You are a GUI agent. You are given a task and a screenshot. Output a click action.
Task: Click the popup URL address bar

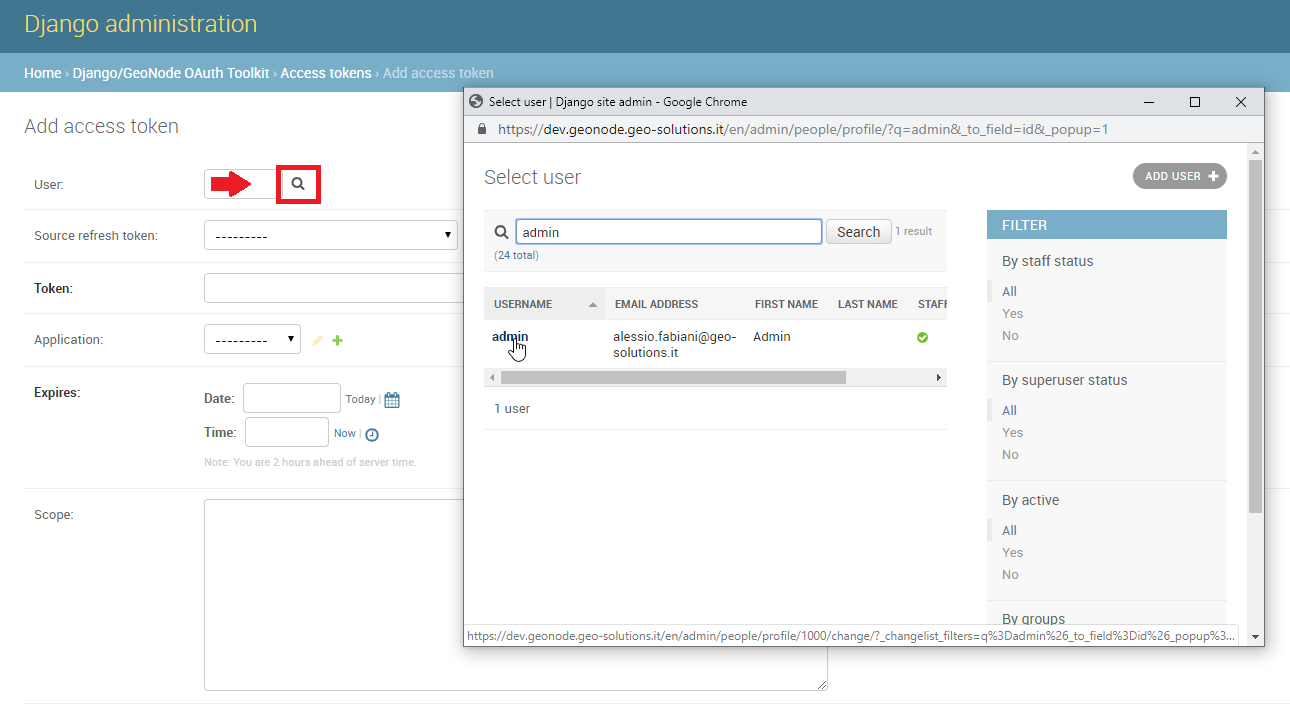pos(803,129)
